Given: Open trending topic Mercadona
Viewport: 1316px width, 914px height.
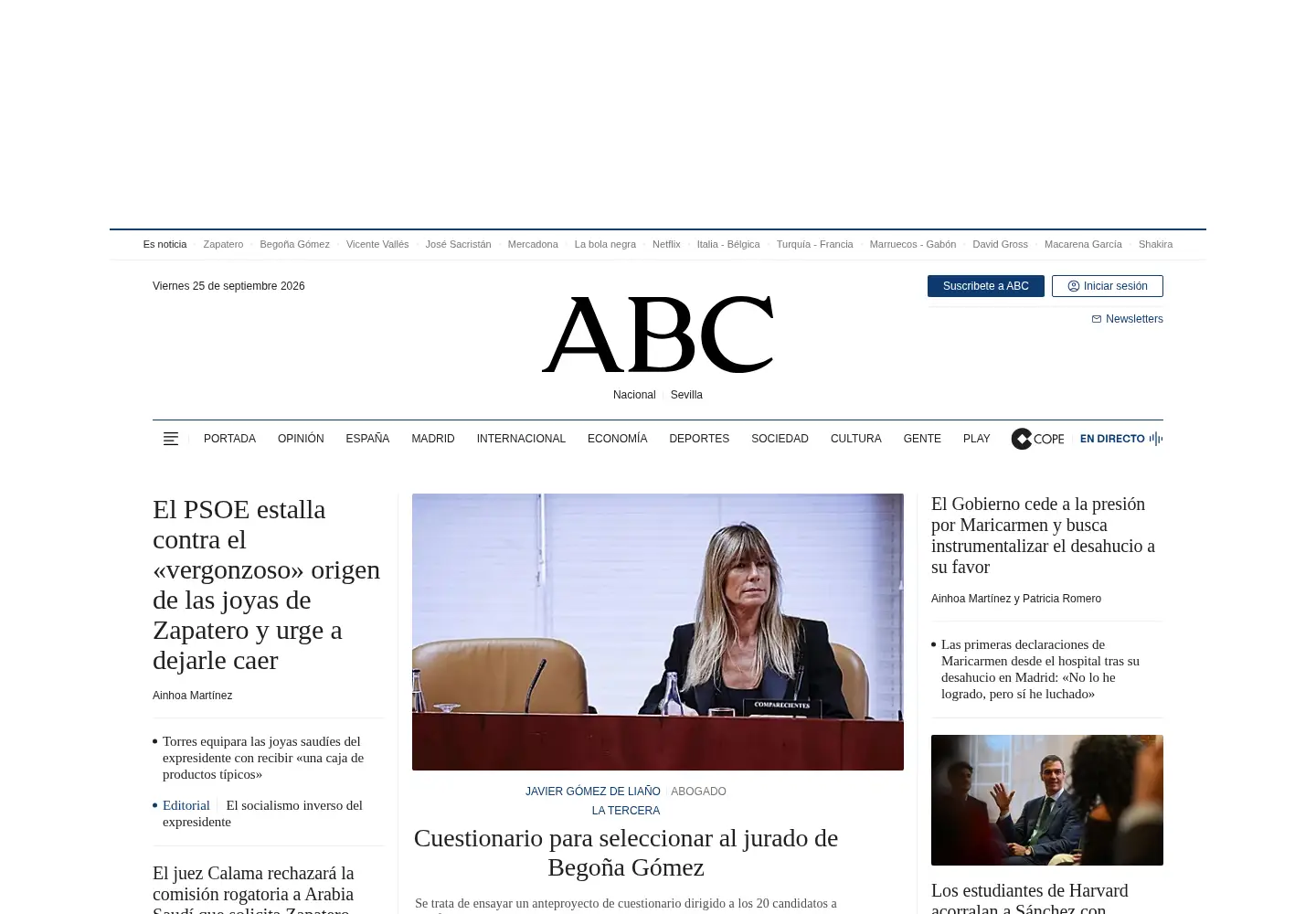Looking at the screenshot, I should coord(533,244).
